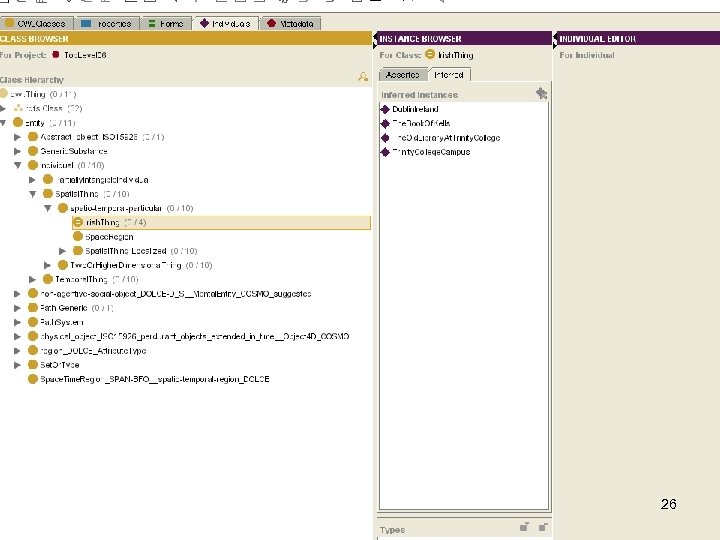Viewport: 720px width, 540px height.
Task: Click the diamond icon of TheBookOfKells
Action: point(385,124)
